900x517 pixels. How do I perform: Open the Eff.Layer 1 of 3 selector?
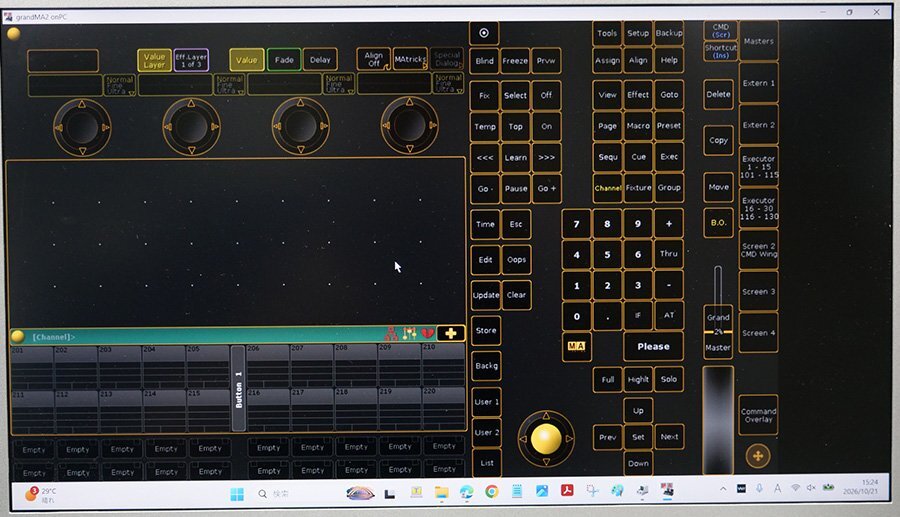click(191, 60)
